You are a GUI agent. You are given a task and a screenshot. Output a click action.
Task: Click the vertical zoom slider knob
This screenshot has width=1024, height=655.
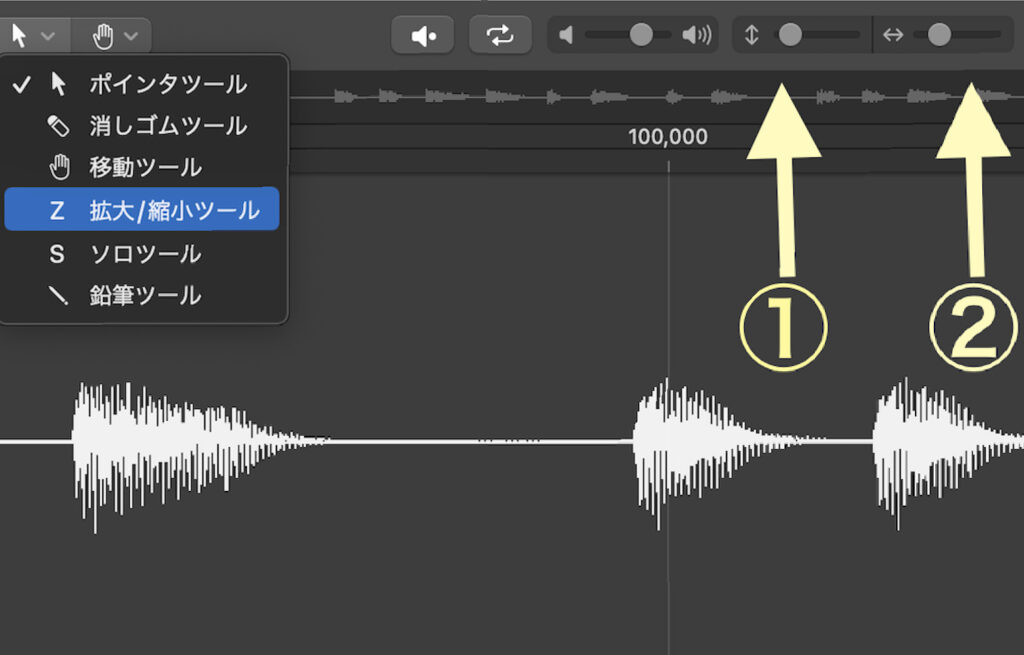(x=790, y=36)
